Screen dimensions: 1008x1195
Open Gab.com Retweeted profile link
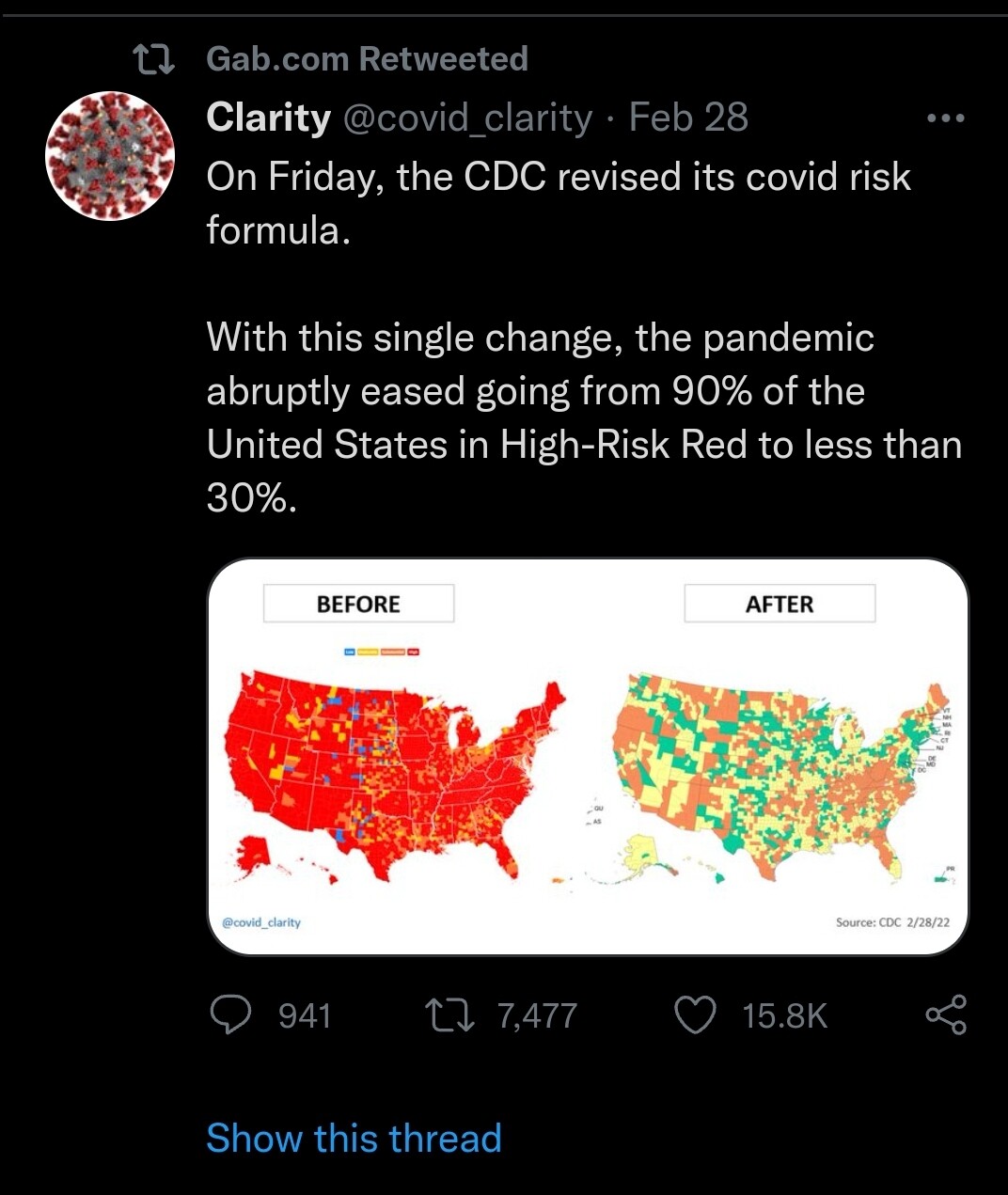[x=367, y=59]
